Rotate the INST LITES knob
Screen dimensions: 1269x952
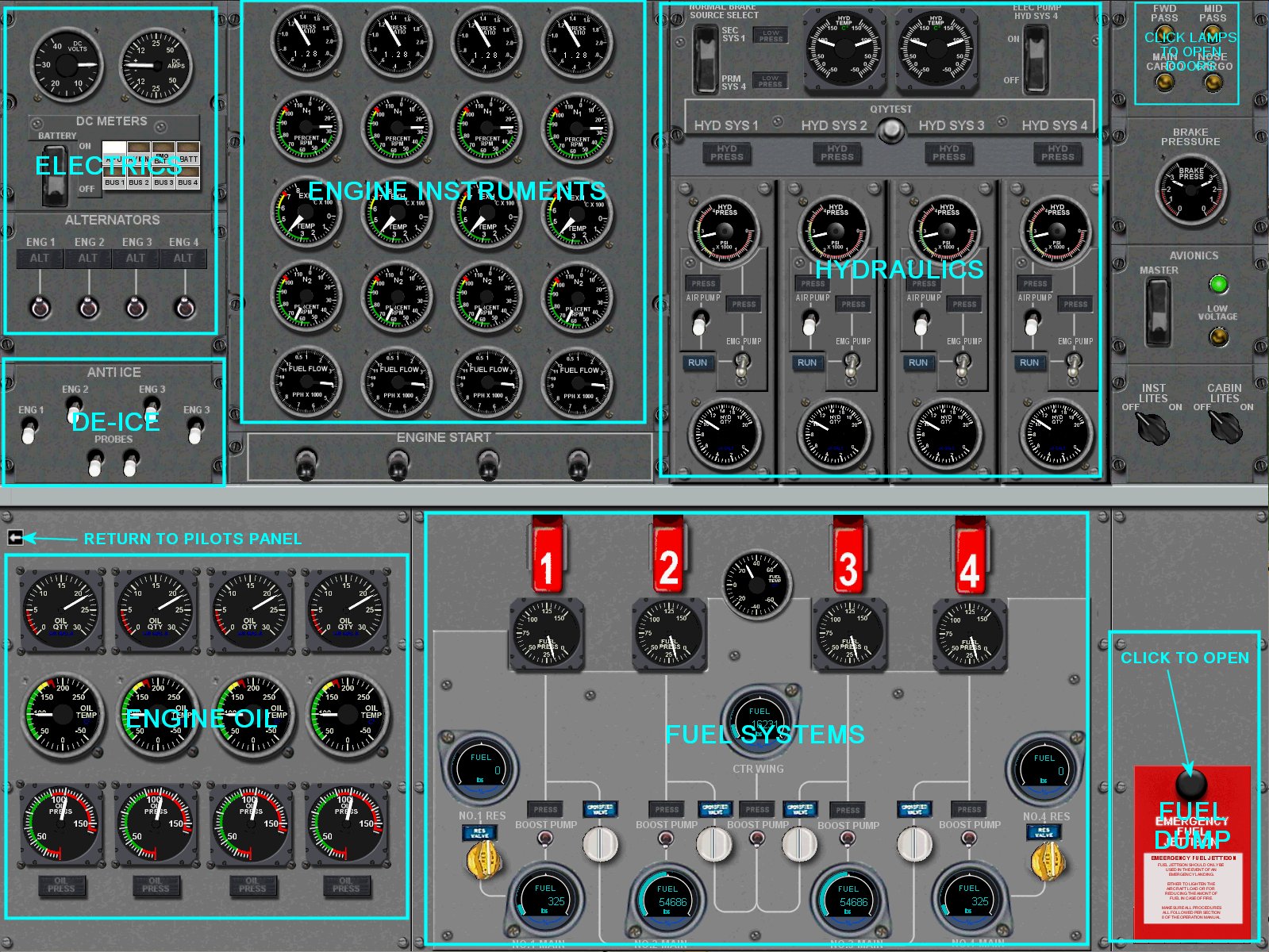point(1152,427)
